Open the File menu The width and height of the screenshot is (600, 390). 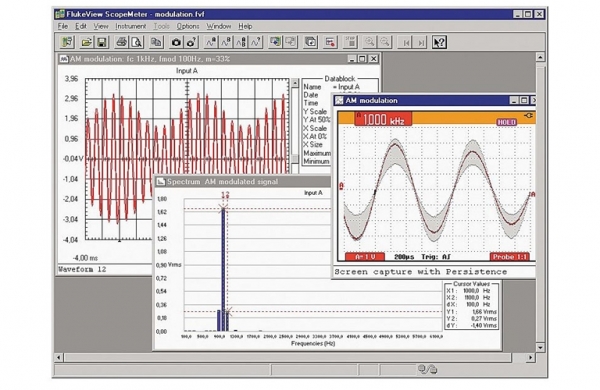63,26
